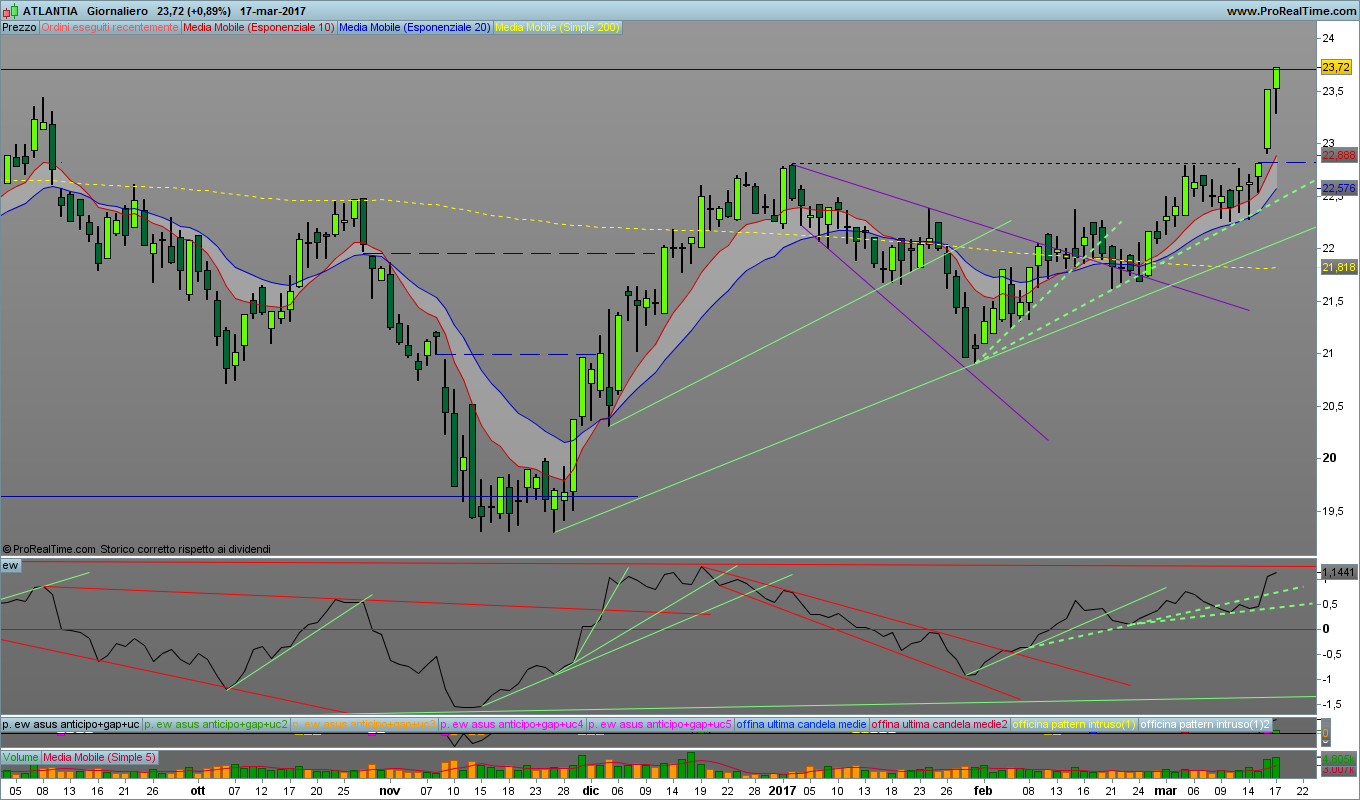Click the 'p. ew asus anticipo+gap+uc' label

[x=71, y=724]
